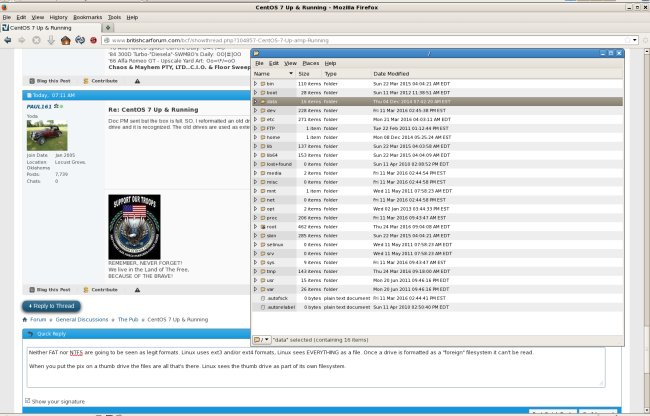Expand the lib64 folder
Image resolution: width=650 pixels, height=416 pixels.
click(255, 155)
